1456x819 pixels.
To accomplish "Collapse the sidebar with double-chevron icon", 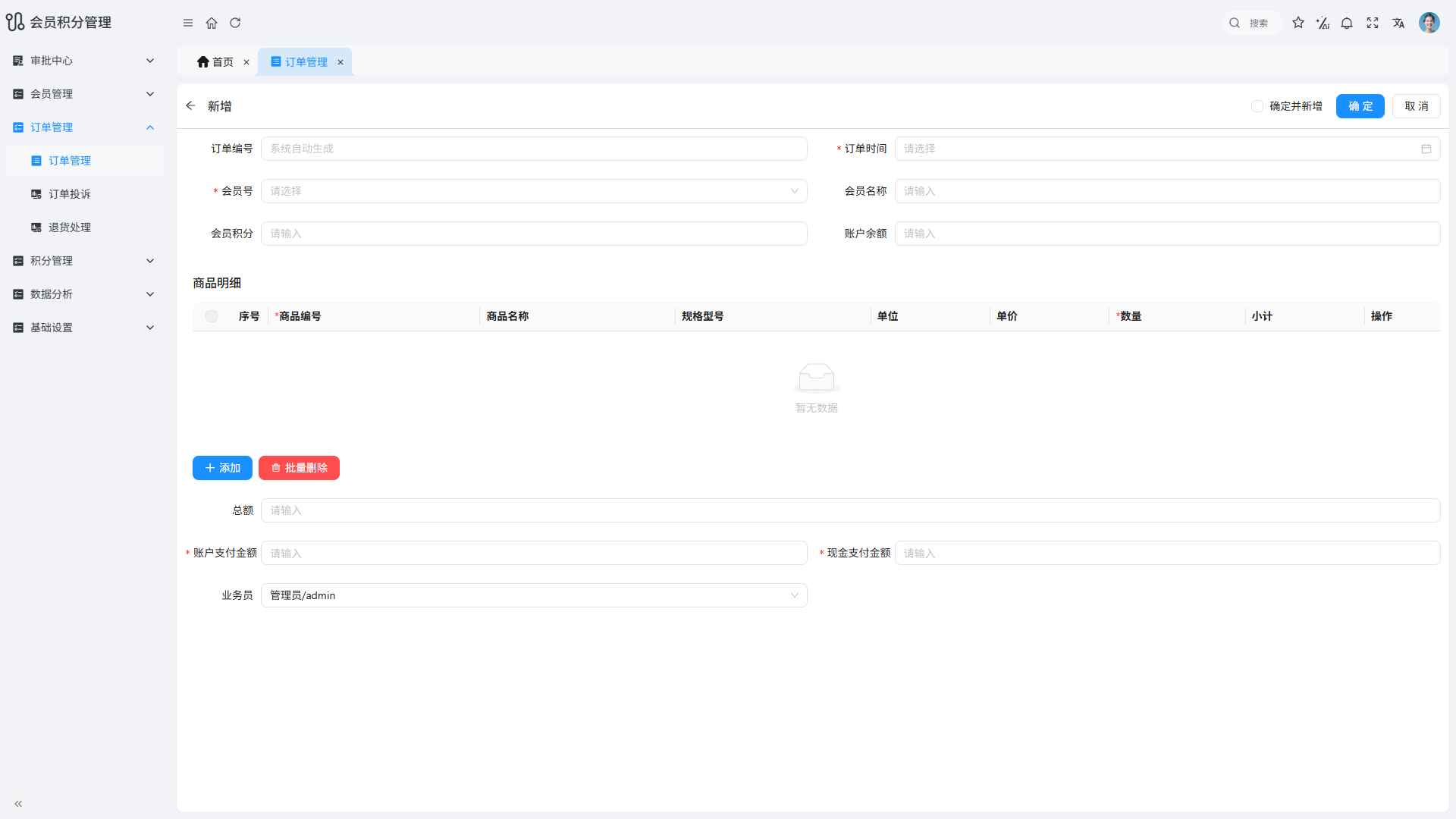I will (x=18, y=804).
